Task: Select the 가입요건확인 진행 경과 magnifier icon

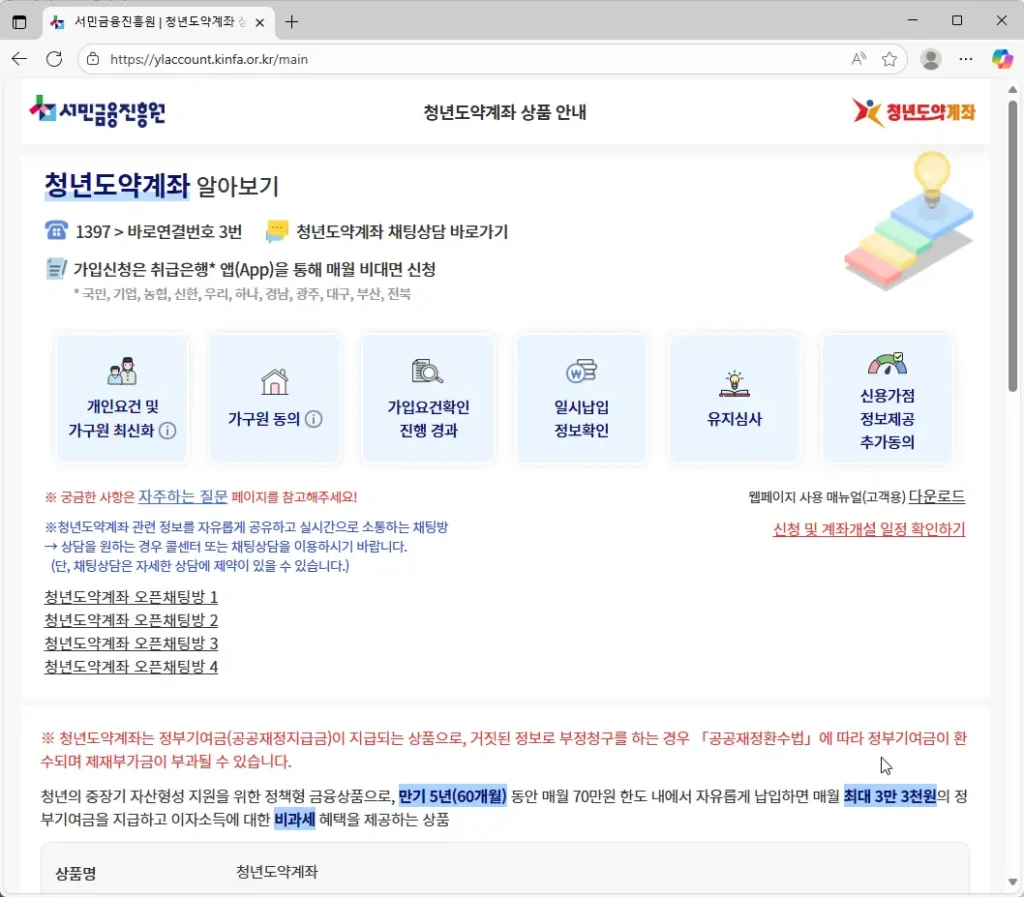Action: [427, 371]
